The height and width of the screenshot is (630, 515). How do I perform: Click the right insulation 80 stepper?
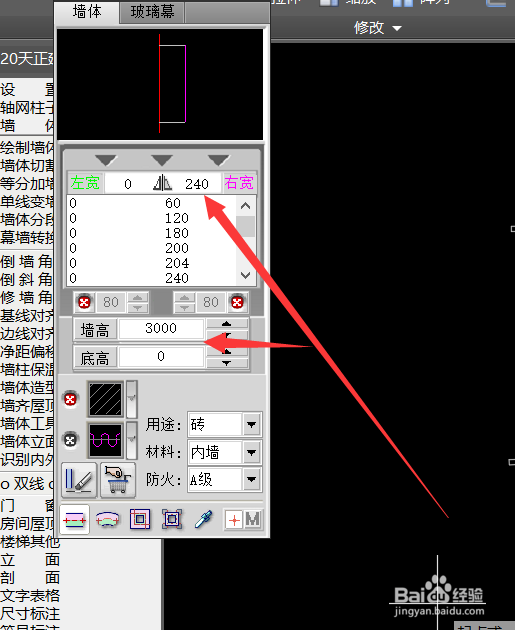pos(184,302)
